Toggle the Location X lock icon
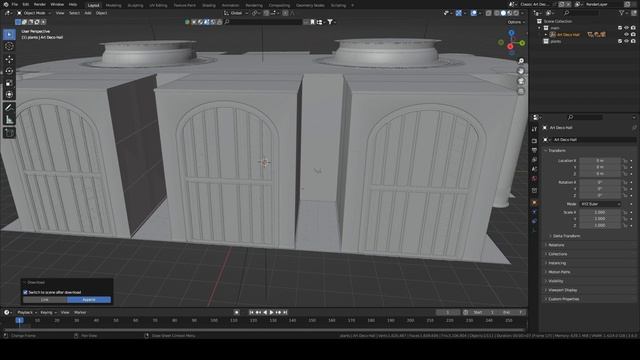The height and width of the screenshot is (360, 640). click(625, 161)
